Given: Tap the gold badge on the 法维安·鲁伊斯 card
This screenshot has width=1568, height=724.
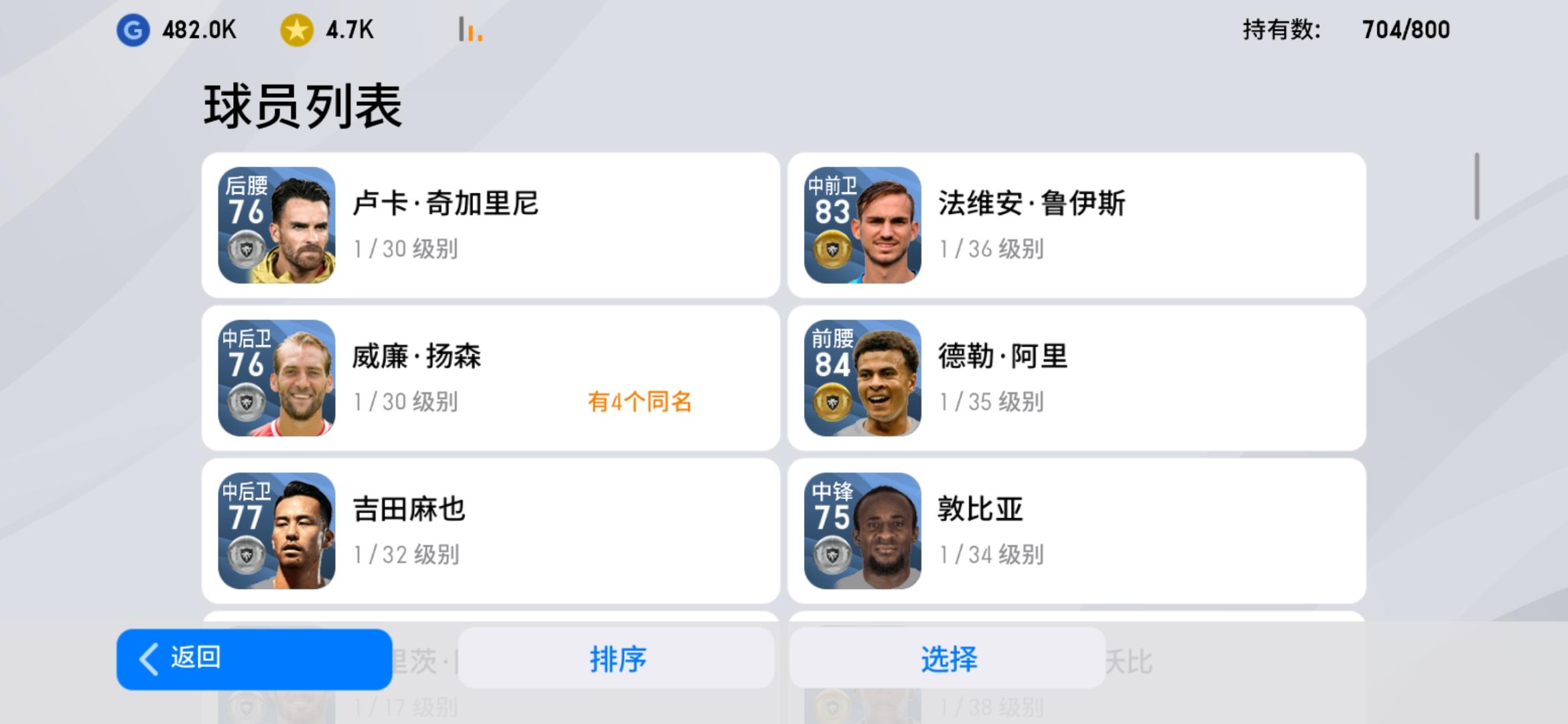Looking at the screenshot, I should (x=832, y=250).
